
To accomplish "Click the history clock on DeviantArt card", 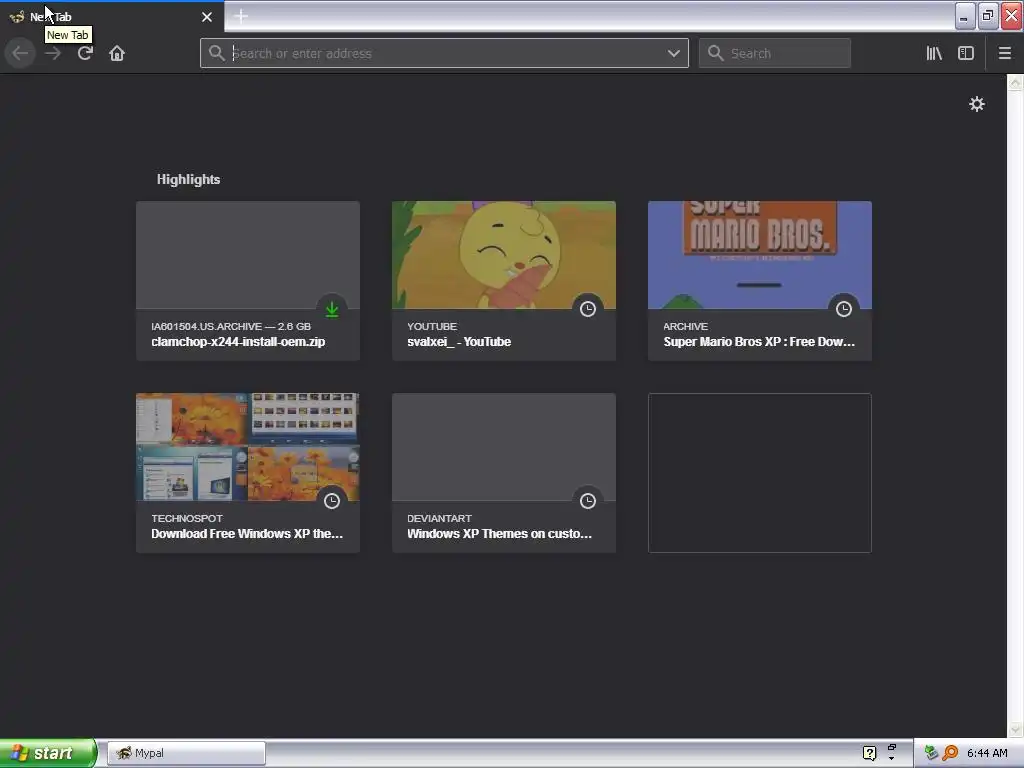I will (588, 501).
